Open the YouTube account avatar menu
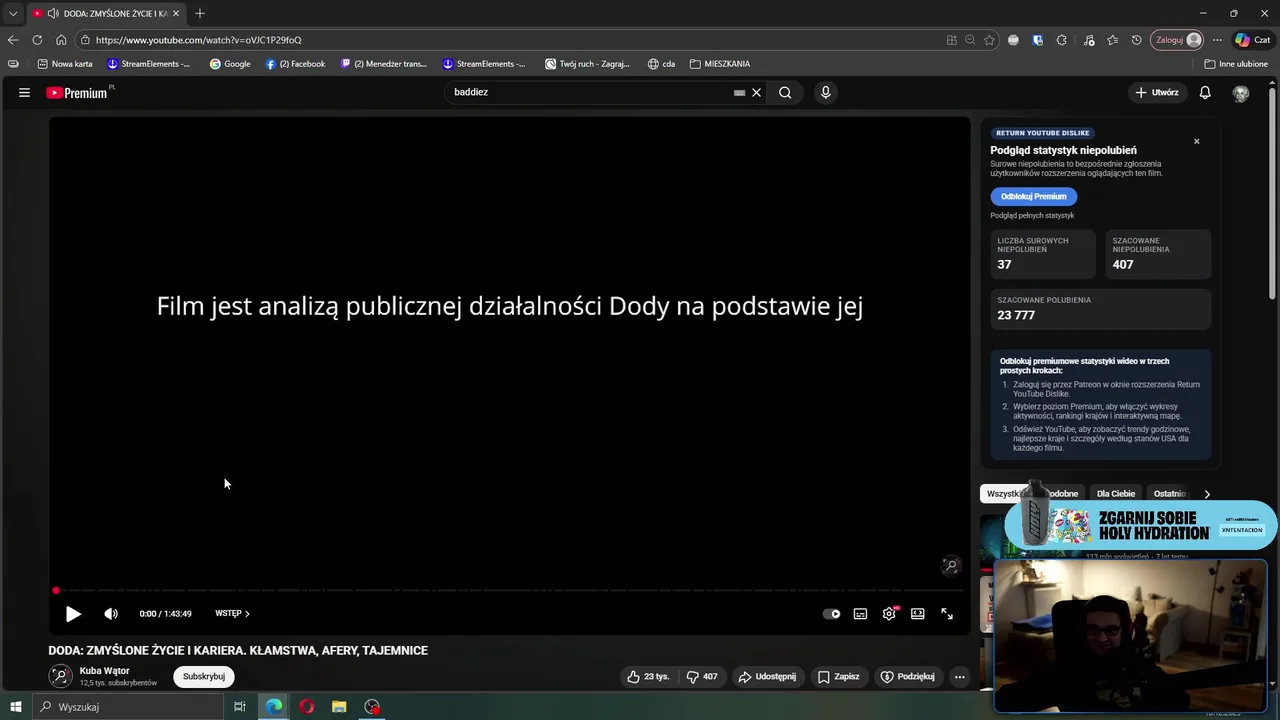 click(x=1241, y=92)
